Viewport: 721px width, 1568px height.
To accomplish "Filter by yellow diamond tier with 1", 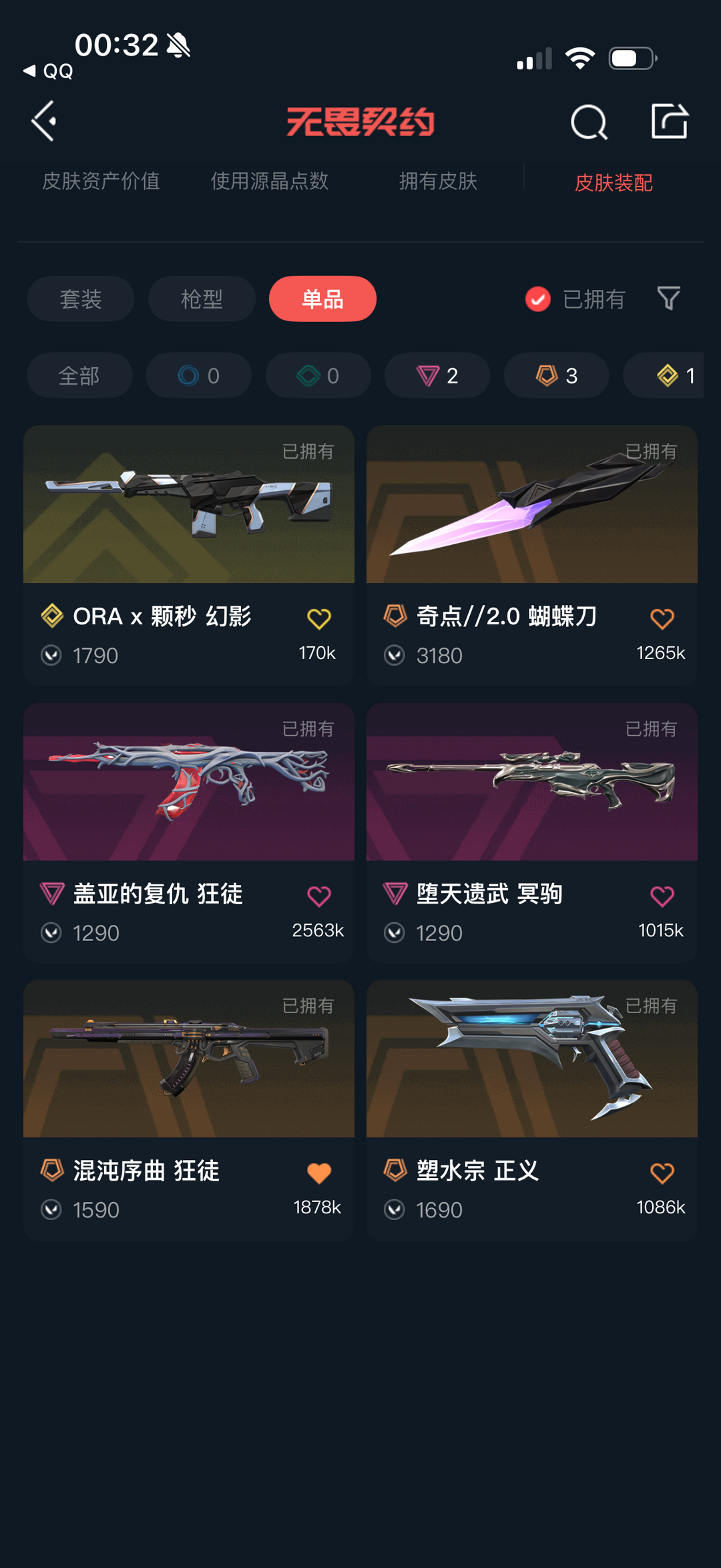I will coord(664,375).
